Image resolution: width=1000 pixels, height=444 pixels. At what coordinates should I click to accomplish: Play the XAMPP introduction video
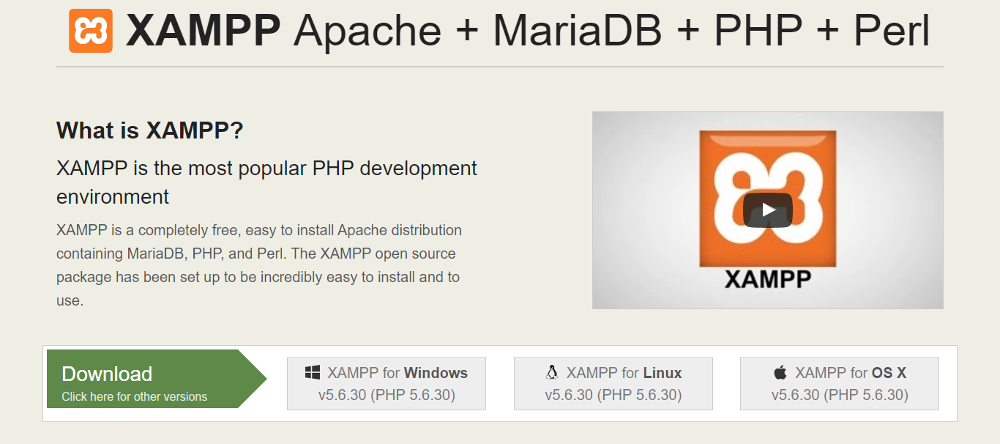coord(767,210)
